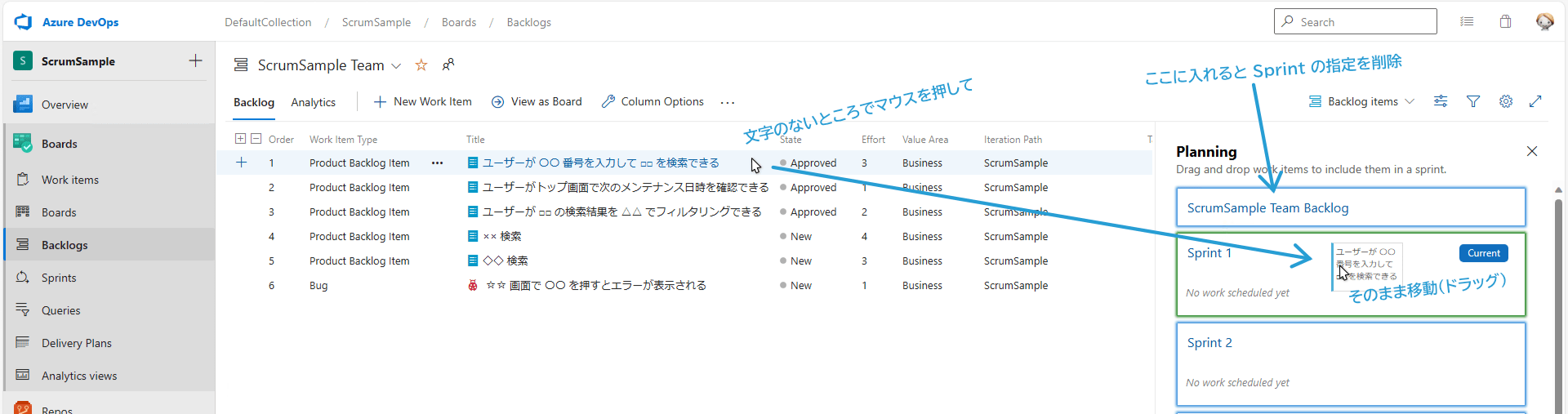The image size is (1568, 414).
Task: Sort by Effort column header
Action: coord(873,140)
